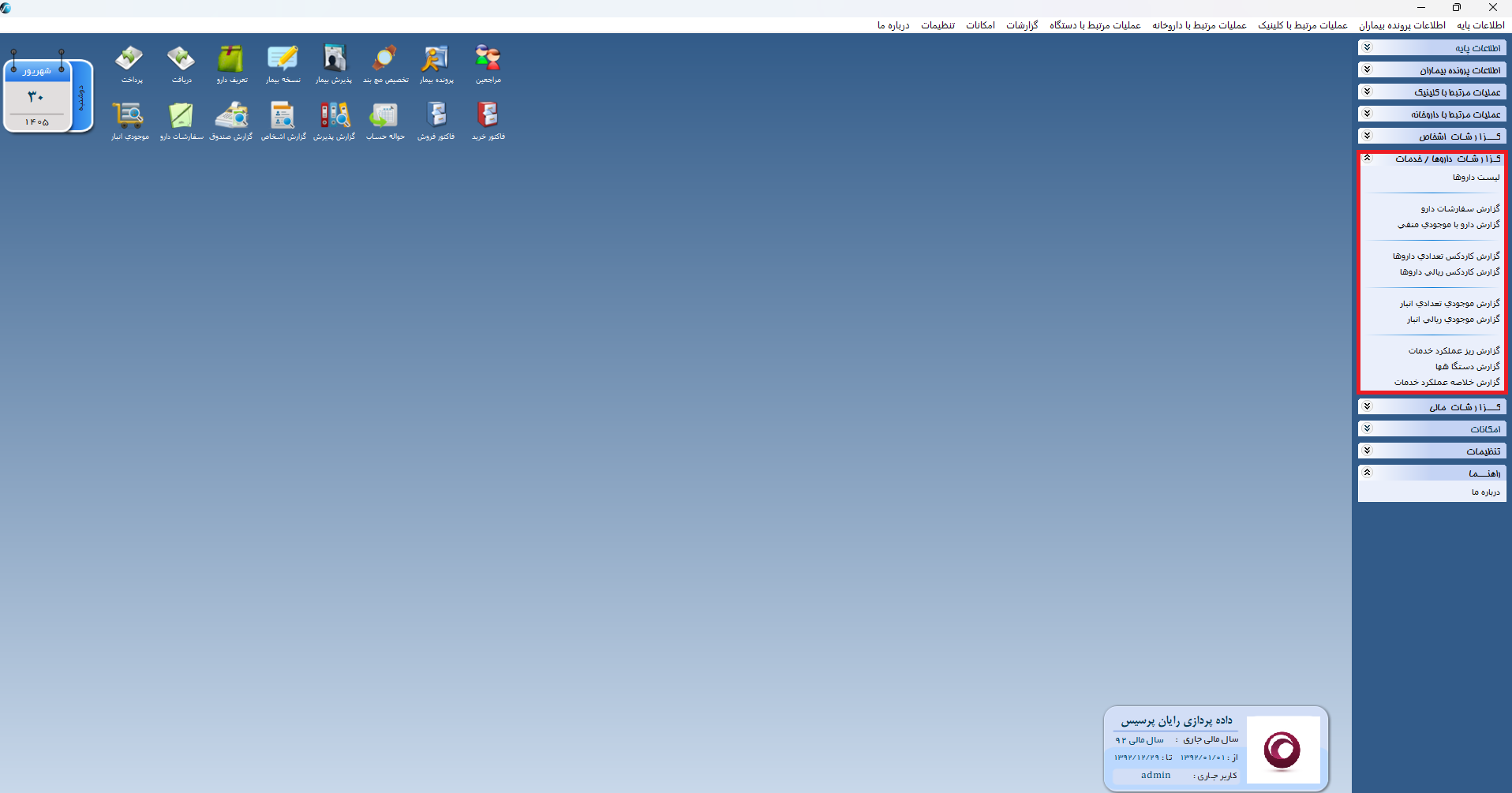1512x793 pixels.
Task: Click the لیست داروها link
Action: tap(1476, 178)
